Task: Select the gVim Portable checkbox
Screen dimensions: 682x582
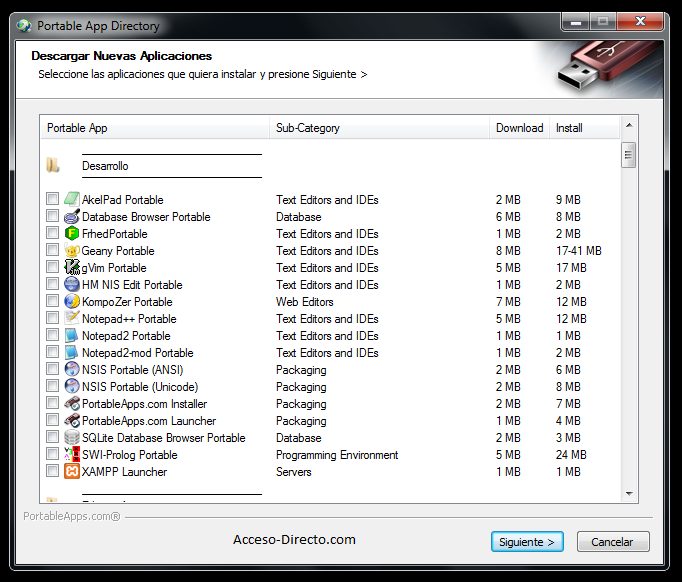Action: (x=52, y=267)
